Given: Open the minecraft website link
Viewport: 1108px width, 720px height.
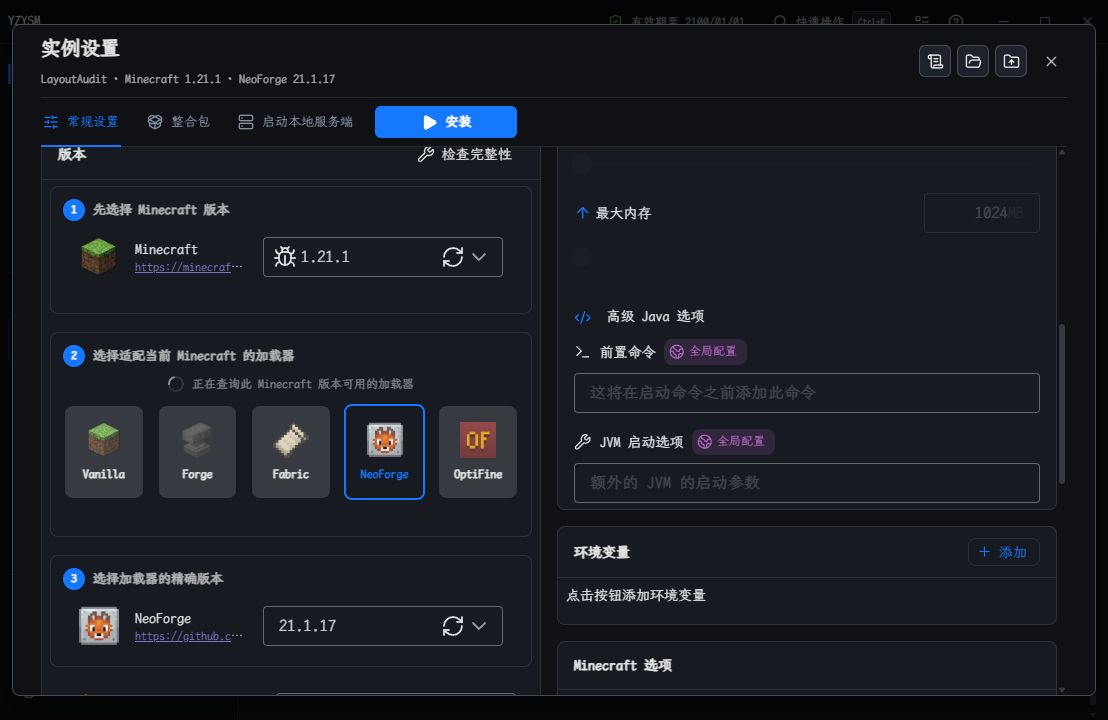Looking at the screenshot, I should 188,267.
